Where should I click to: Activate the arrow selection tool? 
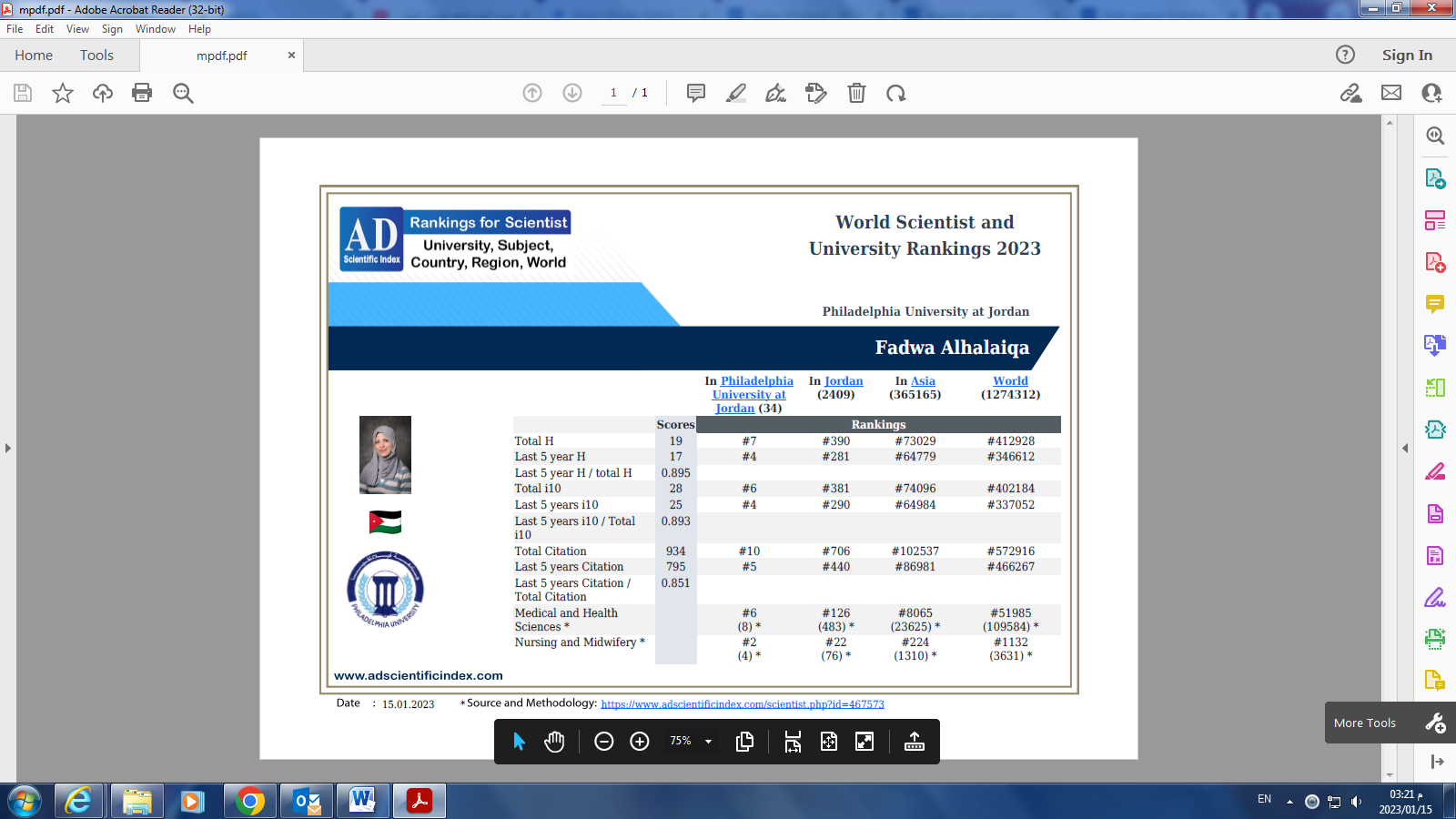pos(519,742)
